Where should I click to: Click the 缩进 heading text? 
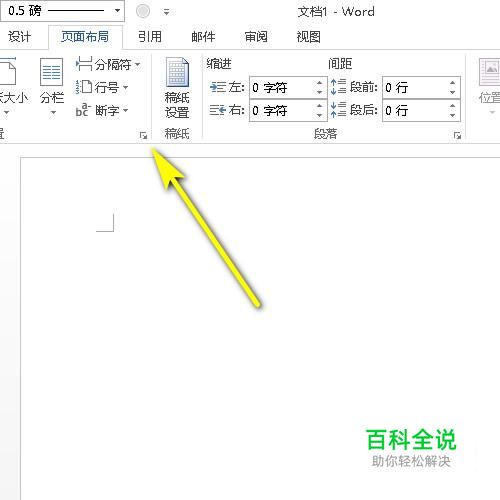219,63
